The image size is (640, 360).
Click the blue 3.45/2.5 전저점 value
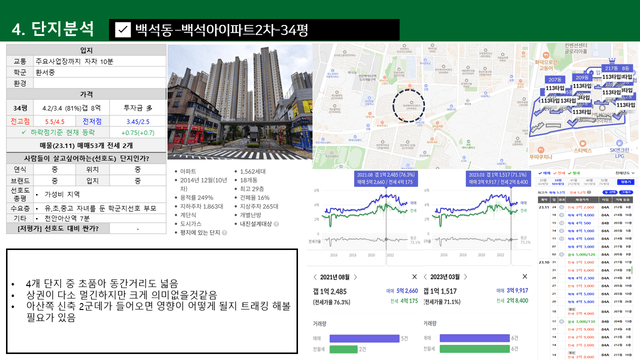pyautogui.click(x=138, y=122)
